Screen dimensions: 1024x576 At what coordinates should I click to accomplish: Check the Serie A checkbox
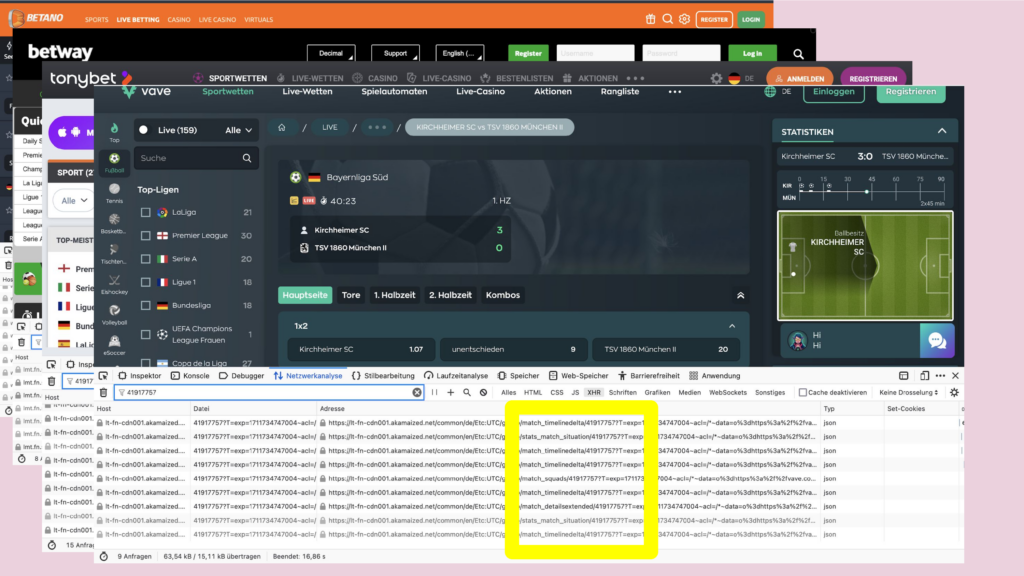pos(146,259)
